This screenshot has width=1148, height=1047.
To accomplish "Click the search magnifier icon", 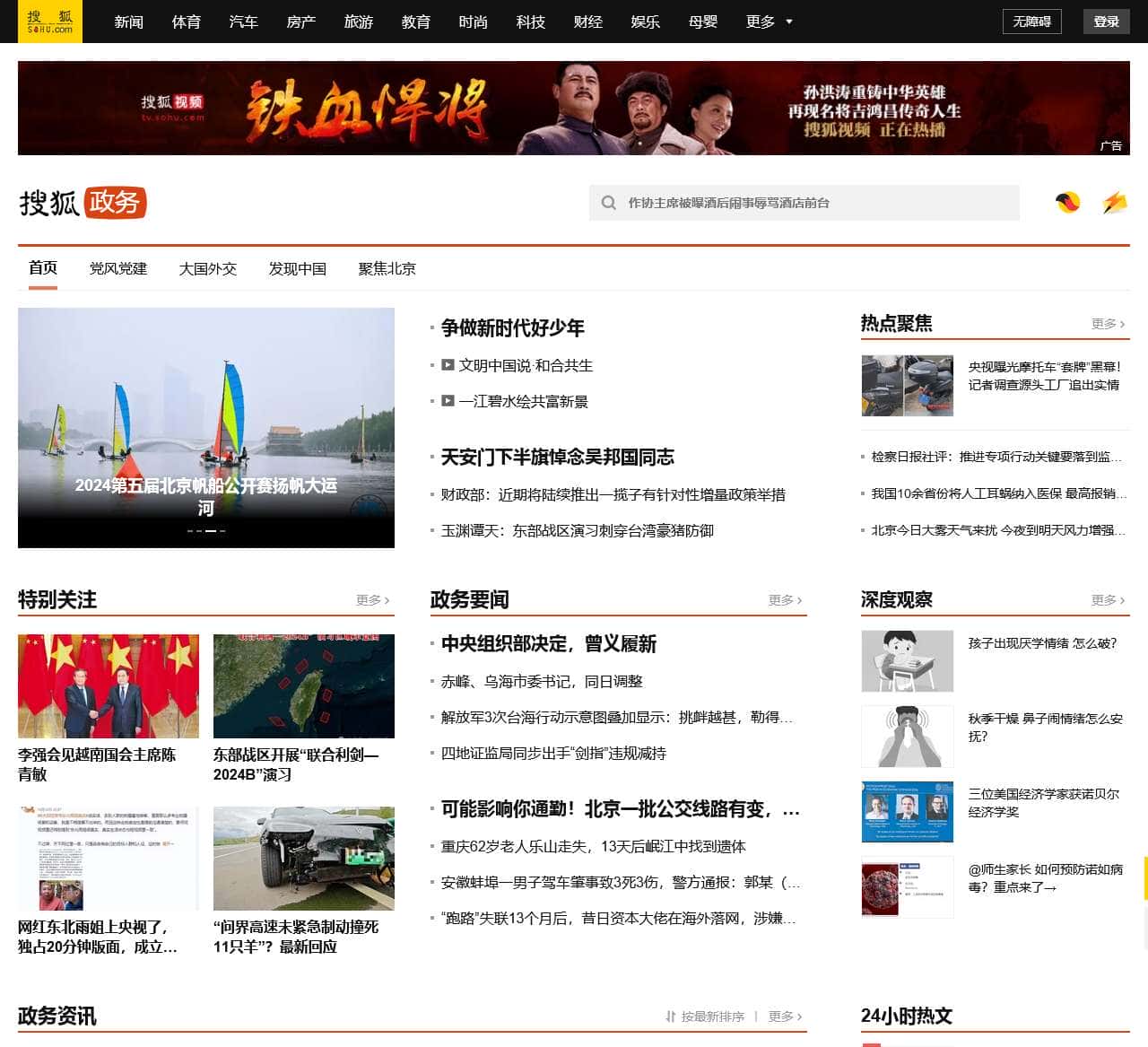I will tap(609, 203).
